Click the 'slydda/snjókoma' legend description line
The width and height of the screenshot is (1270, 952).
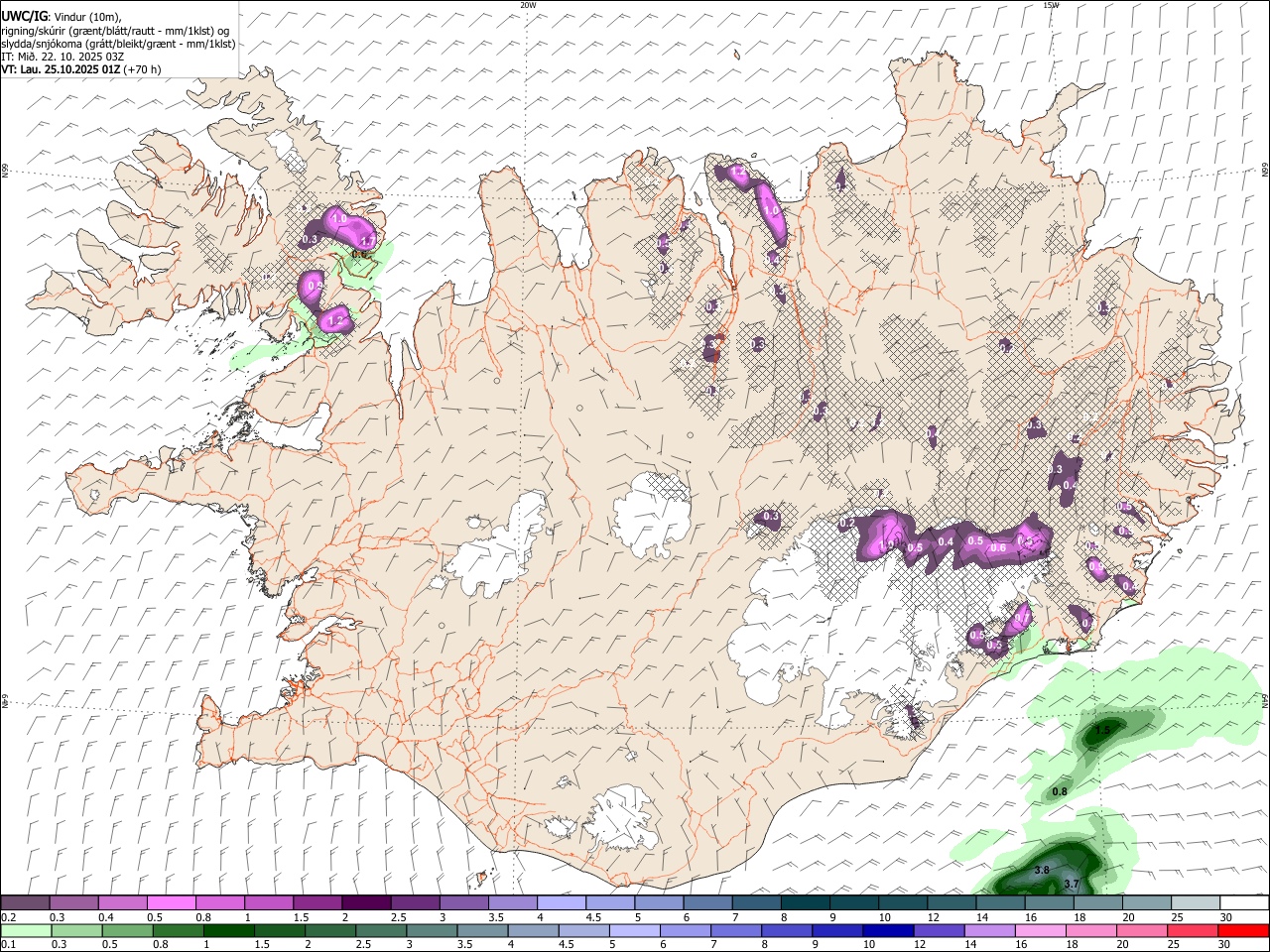(x=118, y=44)
